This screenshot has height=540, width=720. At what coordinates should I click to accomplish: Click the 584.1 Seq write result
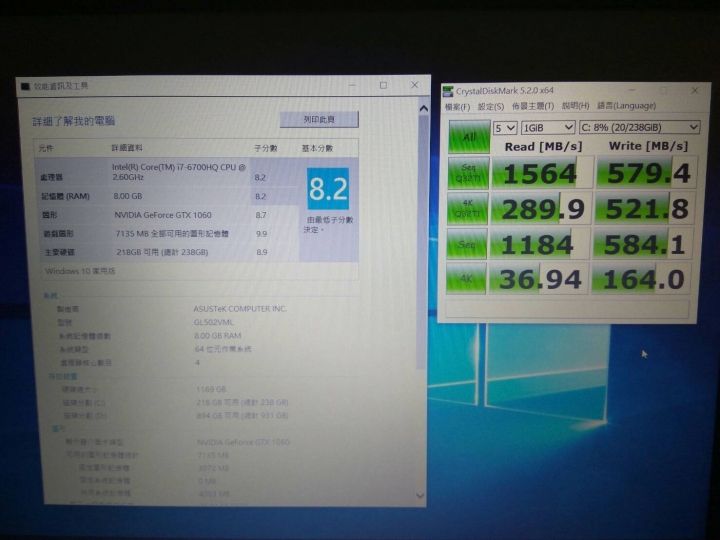(642, 244)
